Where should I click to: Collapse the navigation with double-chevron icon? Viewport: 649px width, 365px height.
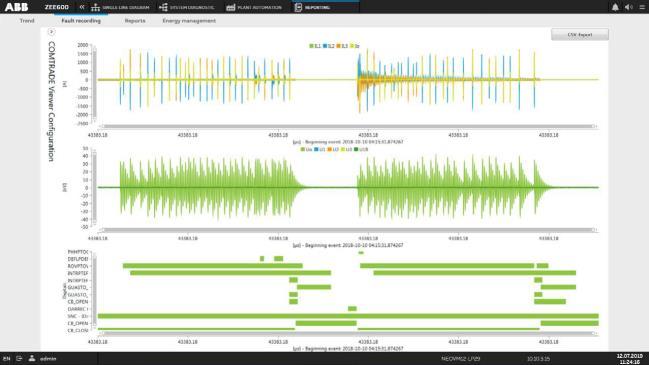[x=82, y=7]
